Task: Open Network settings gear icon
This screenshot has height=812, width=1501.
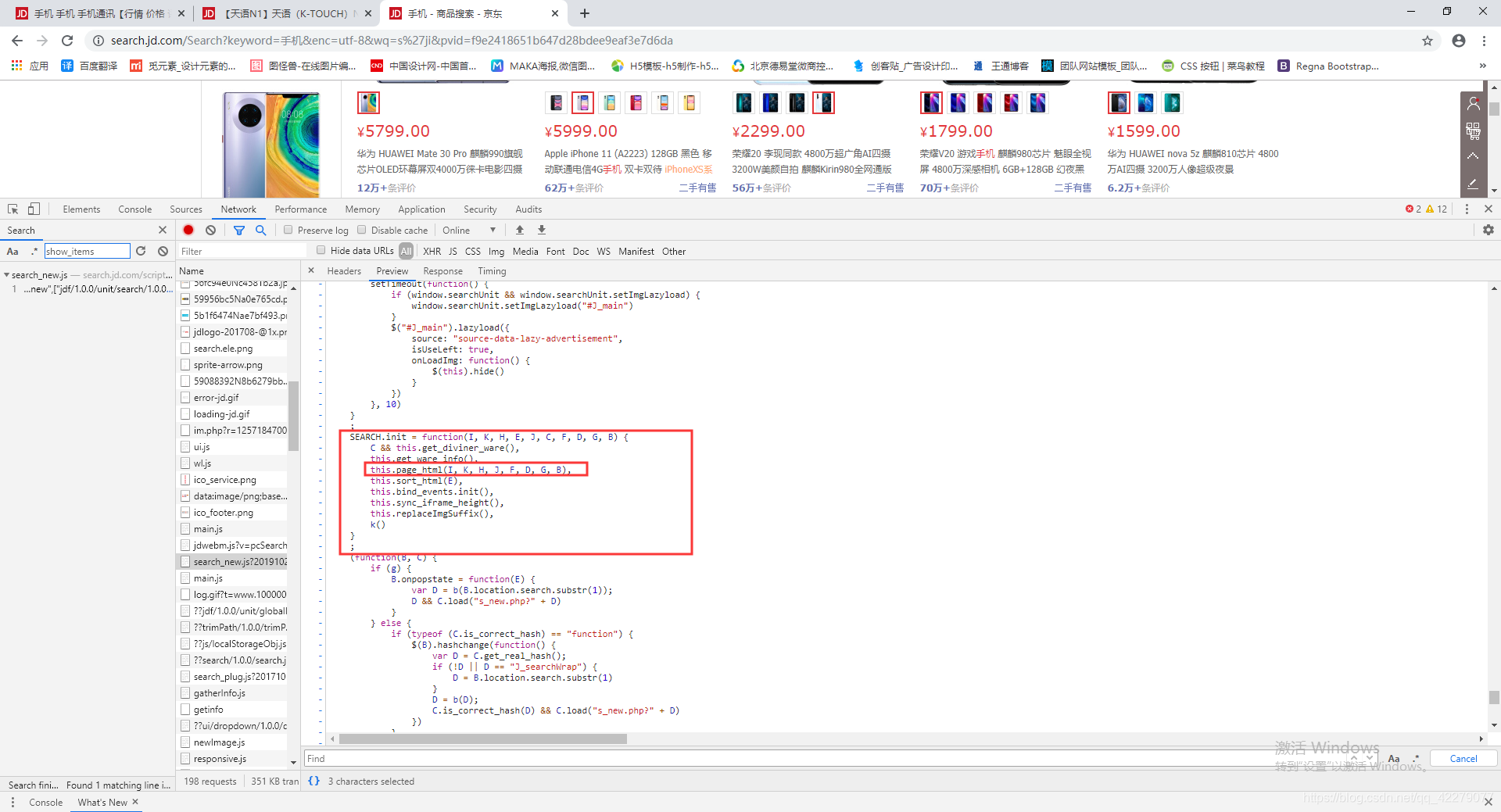Action: pyautogui.click(x=1488, y=230)
